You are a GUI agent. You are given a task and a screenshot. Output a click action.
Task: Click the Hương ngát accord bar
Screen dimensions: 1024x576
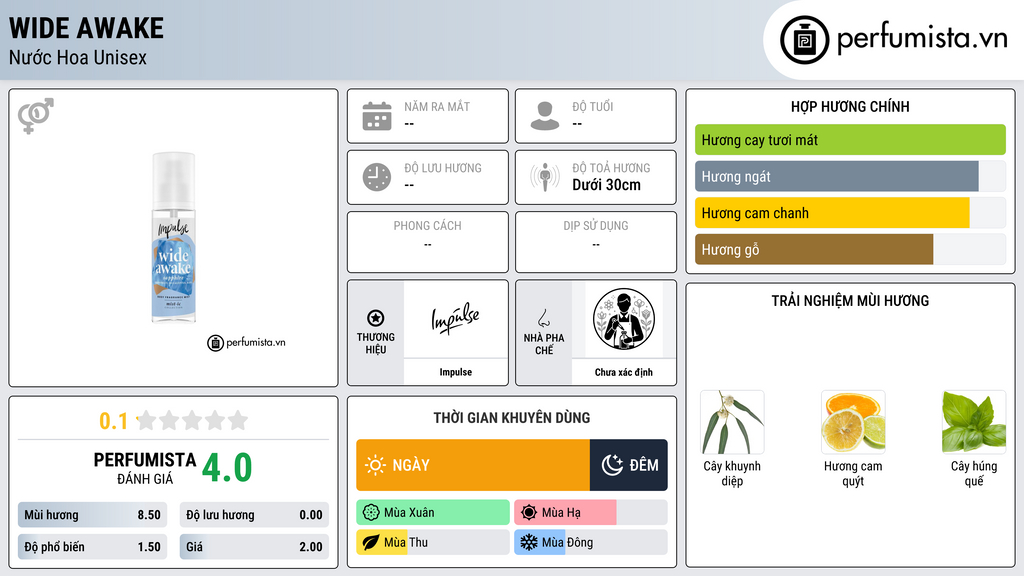(x=850, y=176)
